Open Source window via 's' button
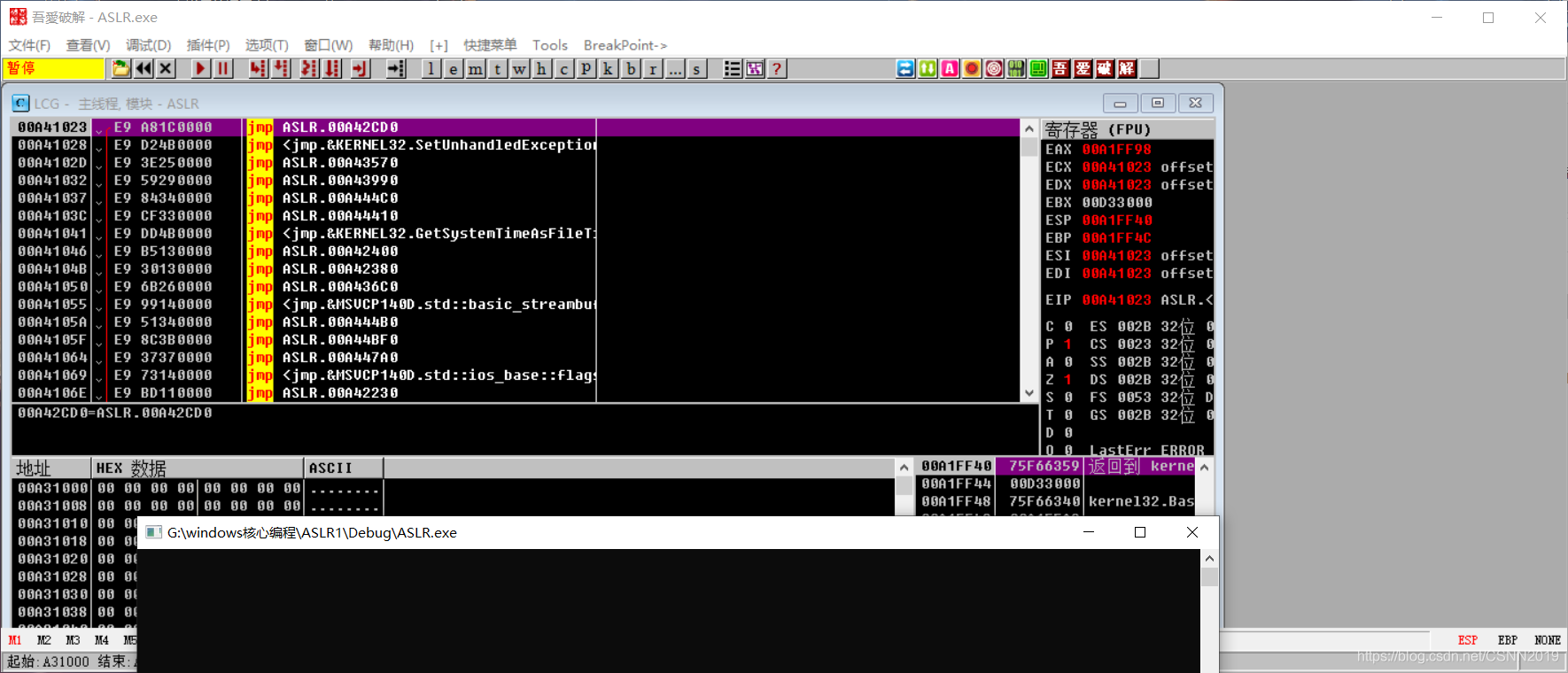The height and width of the screenshot is (673, 1568). pyautogui.click(x=697, y=68)
